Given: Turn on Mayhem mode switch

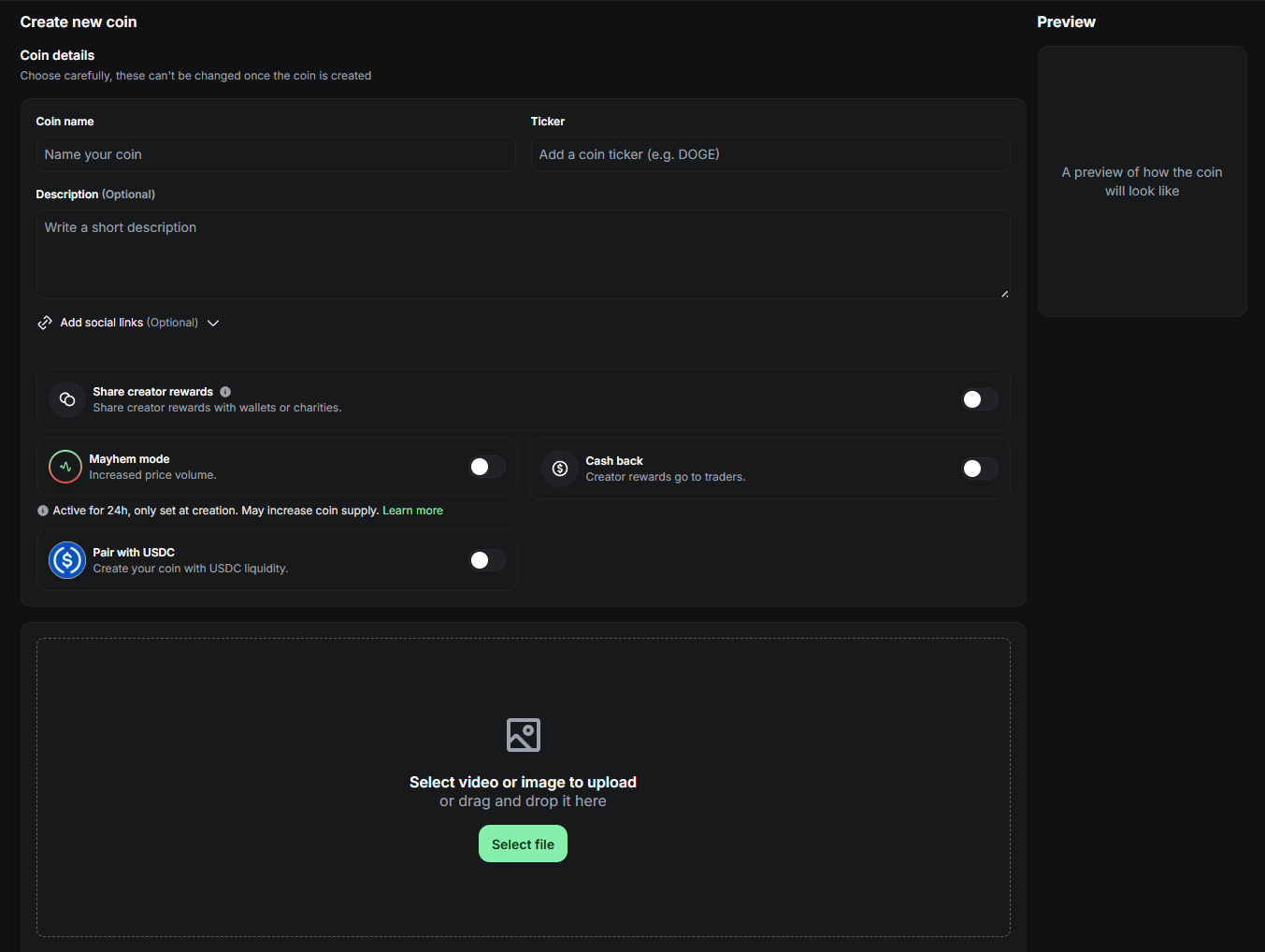Looking at the screenshot, I should coord(487,467).
